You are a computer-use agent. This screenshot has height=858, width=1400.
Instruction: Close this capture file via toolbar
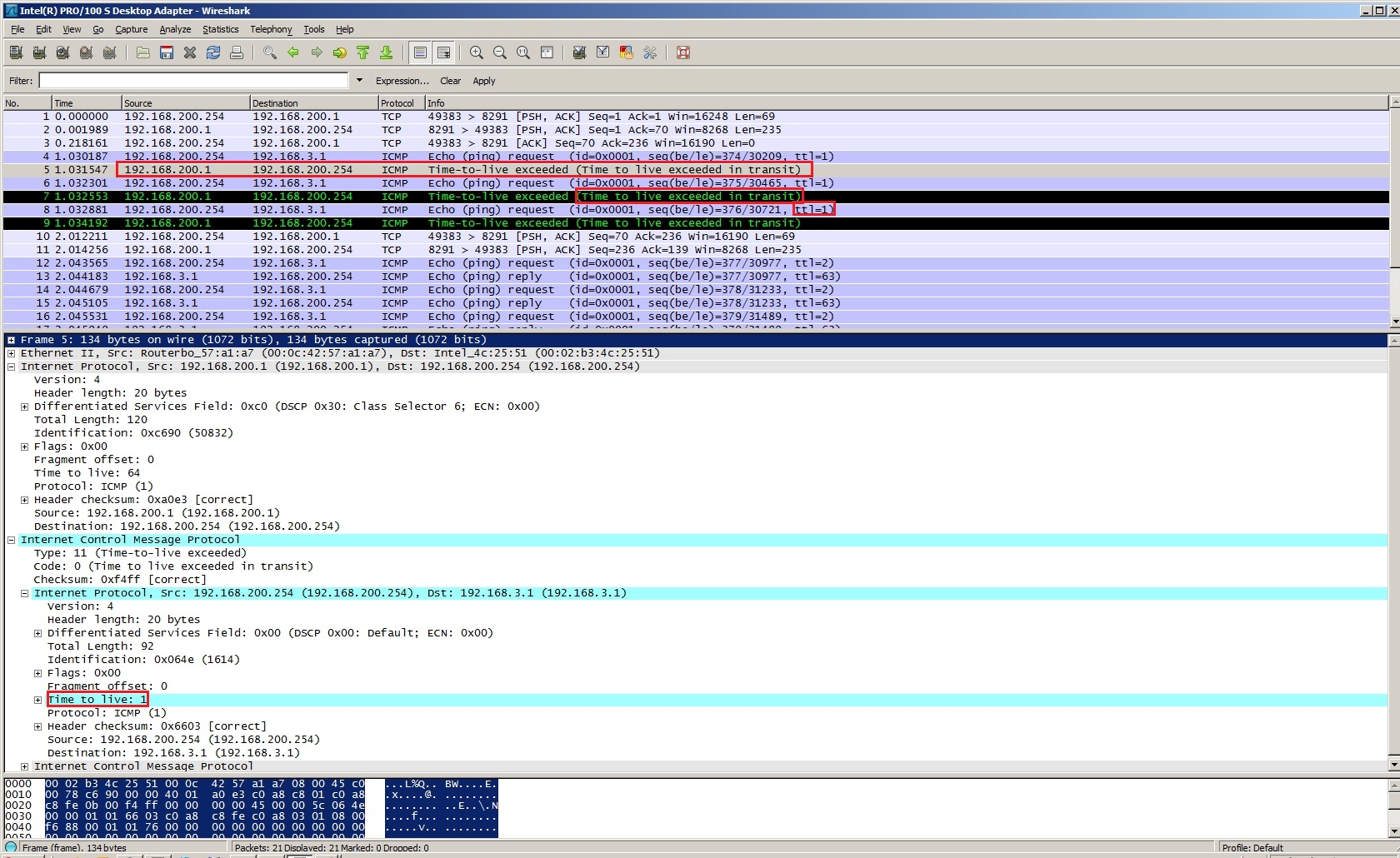pyautogui.click(x=190, y=52)
